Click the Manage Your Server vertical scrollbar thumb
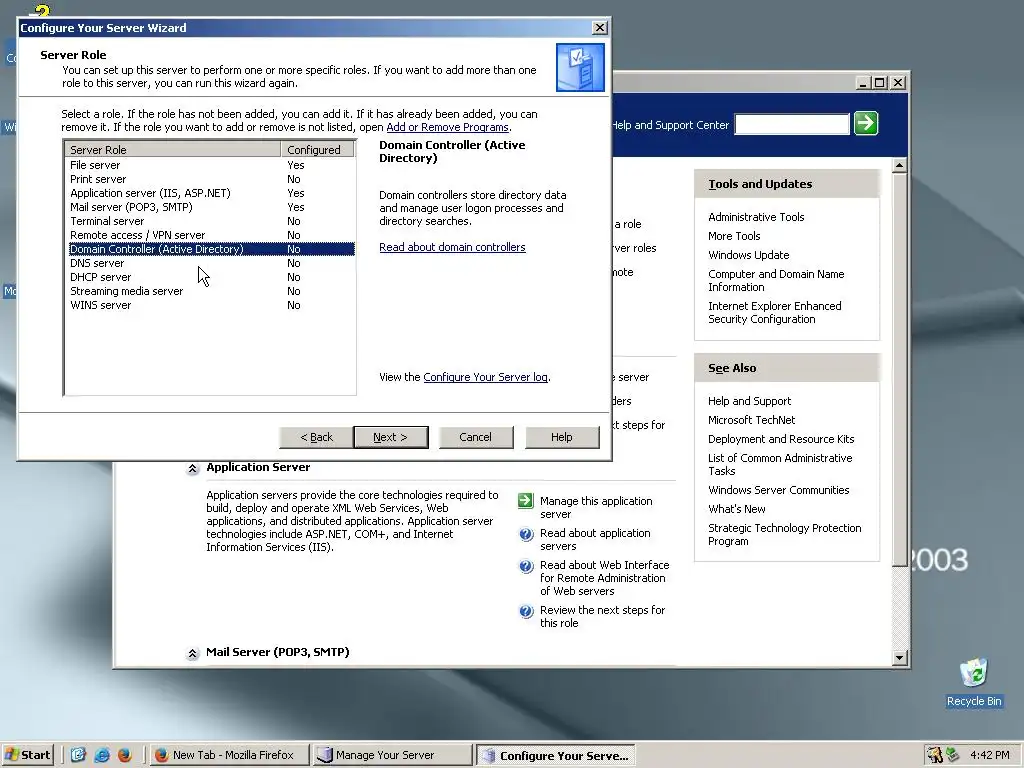Image resolution: width=1024 pixels, height=768 pixels. coord(900,370)
